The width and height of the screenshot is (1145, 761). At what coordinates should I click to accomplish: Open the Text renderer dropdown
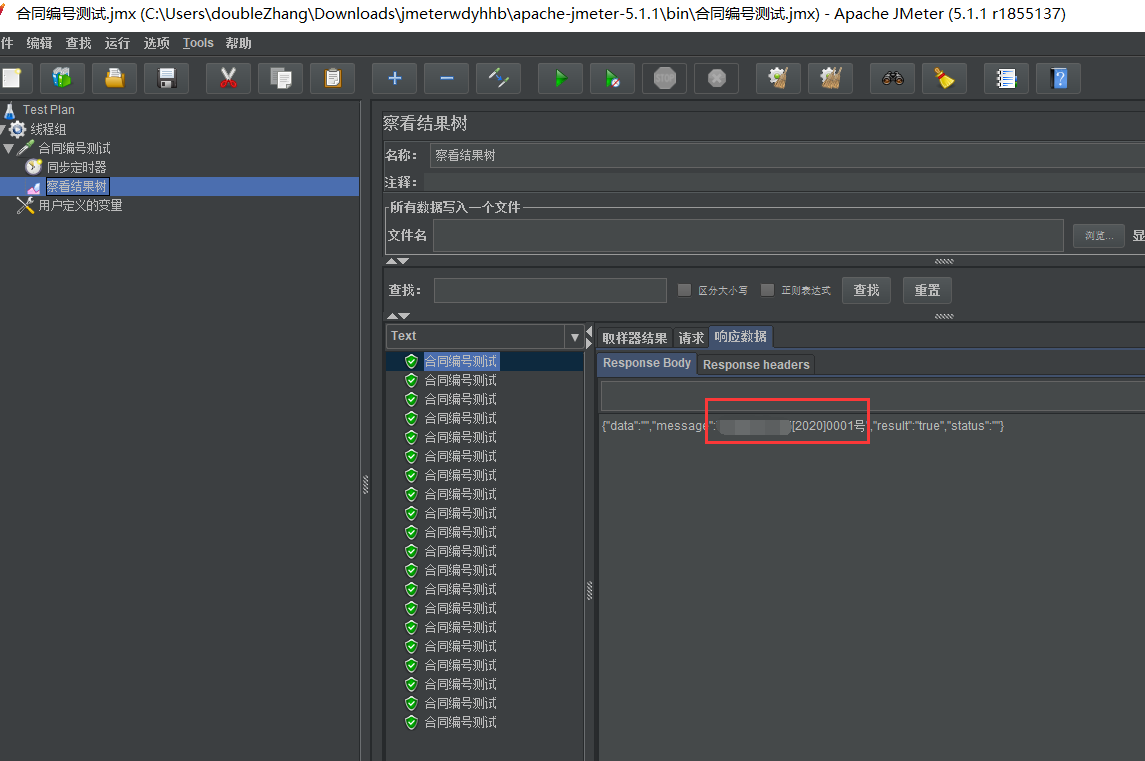574,337
